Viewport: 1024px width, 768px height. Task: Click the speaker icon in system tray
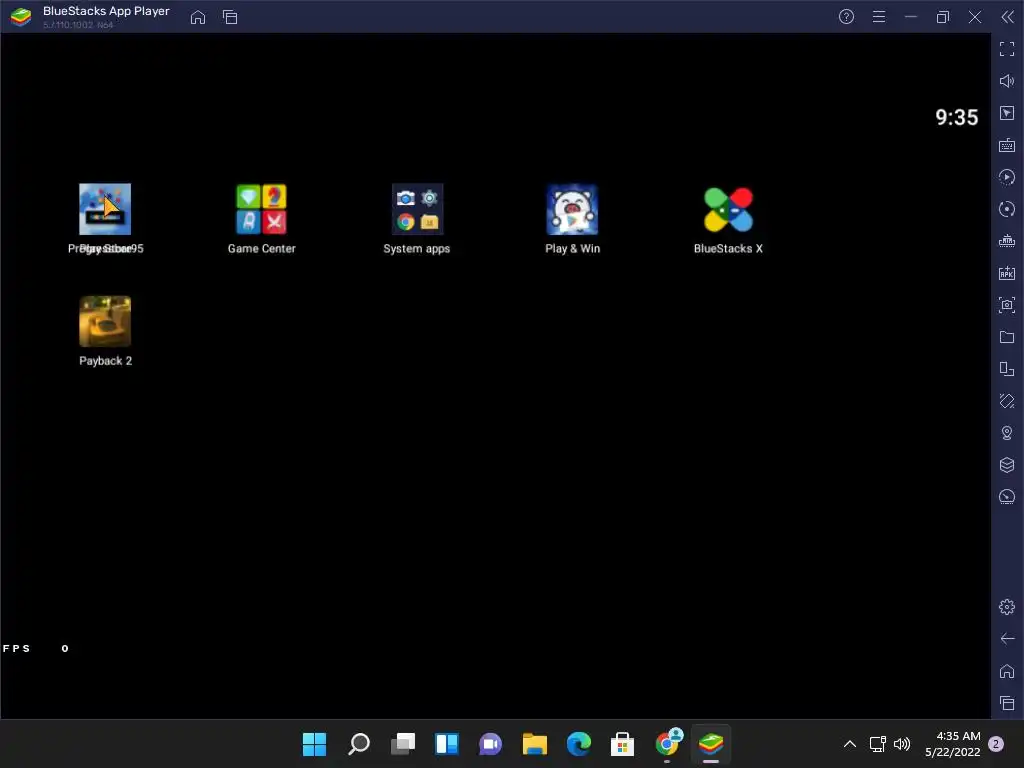click(902, 744)
